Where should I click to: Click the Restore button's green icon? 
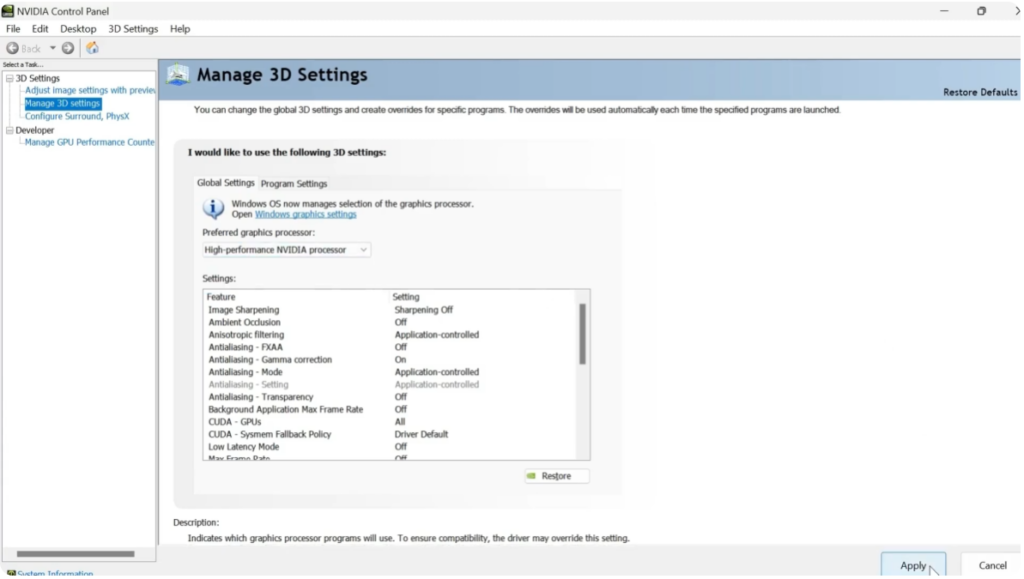533,476
